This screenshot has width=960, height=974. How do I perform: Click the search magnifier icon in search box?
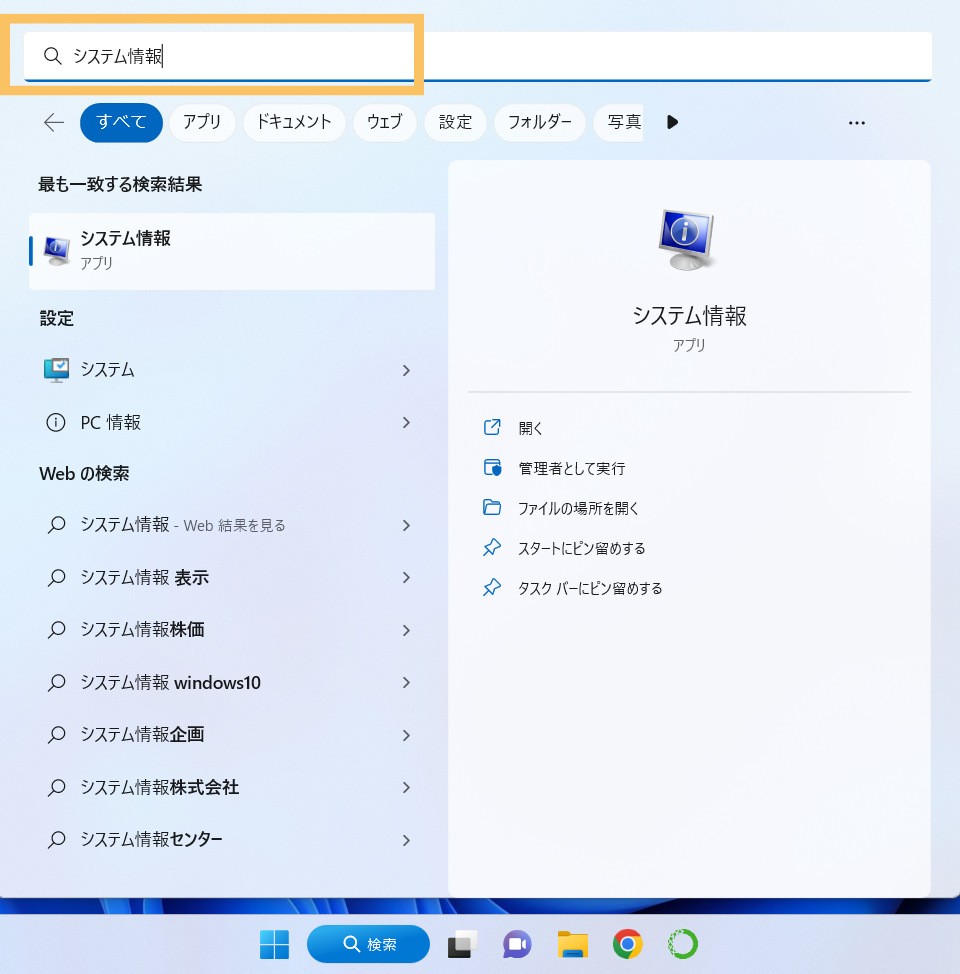[53, 56]
